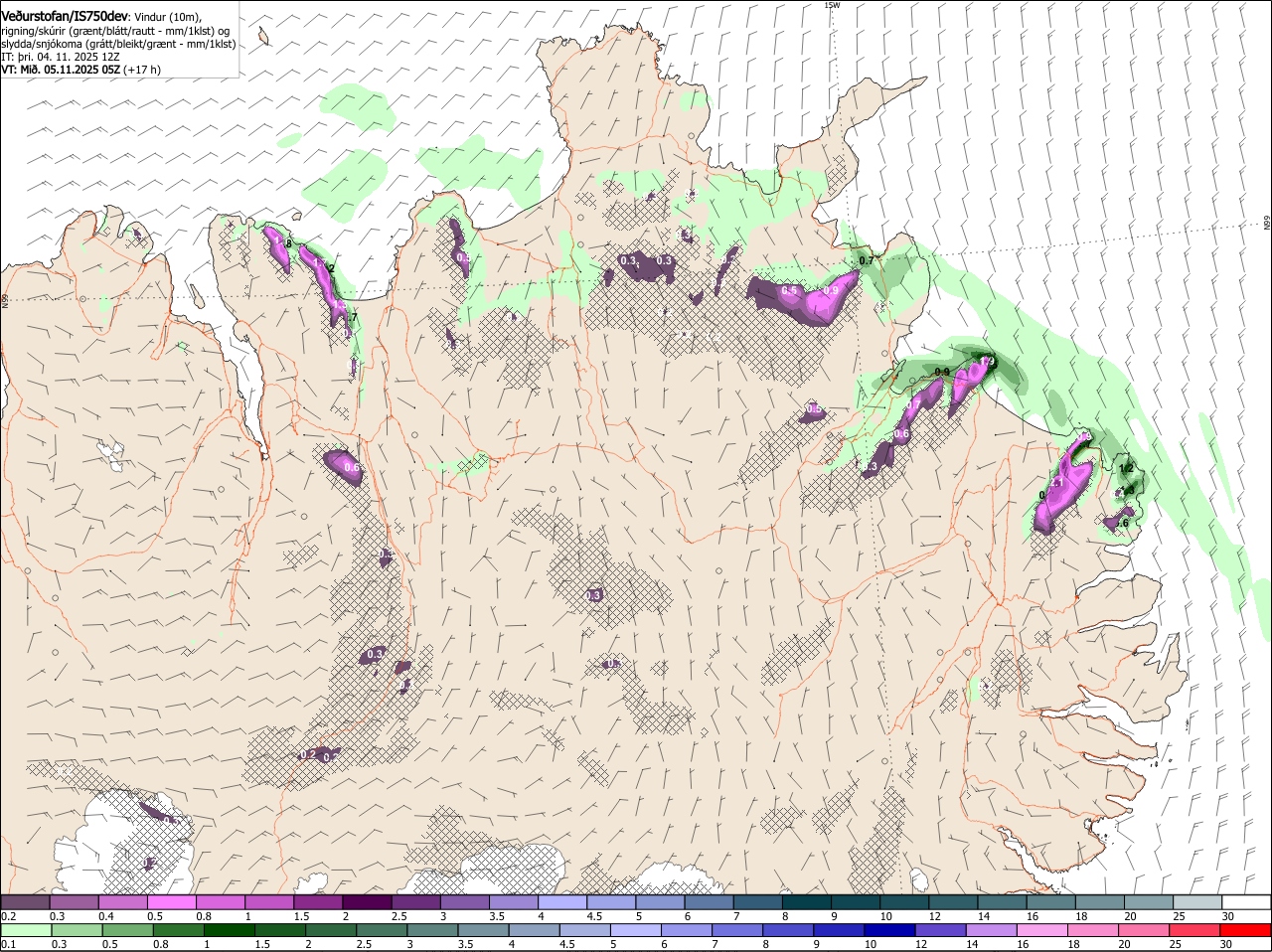Pick bottom legend swatch between 5 and 6

pyautogui.click(x=636, y=930)
